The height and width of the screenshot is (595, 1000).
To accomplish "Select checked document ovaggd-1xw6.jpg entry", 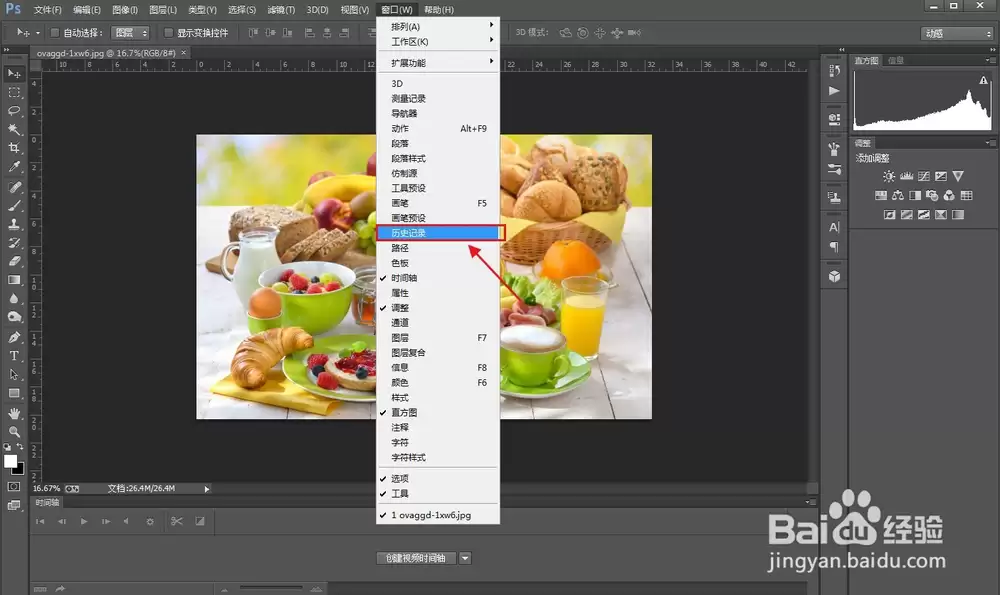I will (438, 515).
